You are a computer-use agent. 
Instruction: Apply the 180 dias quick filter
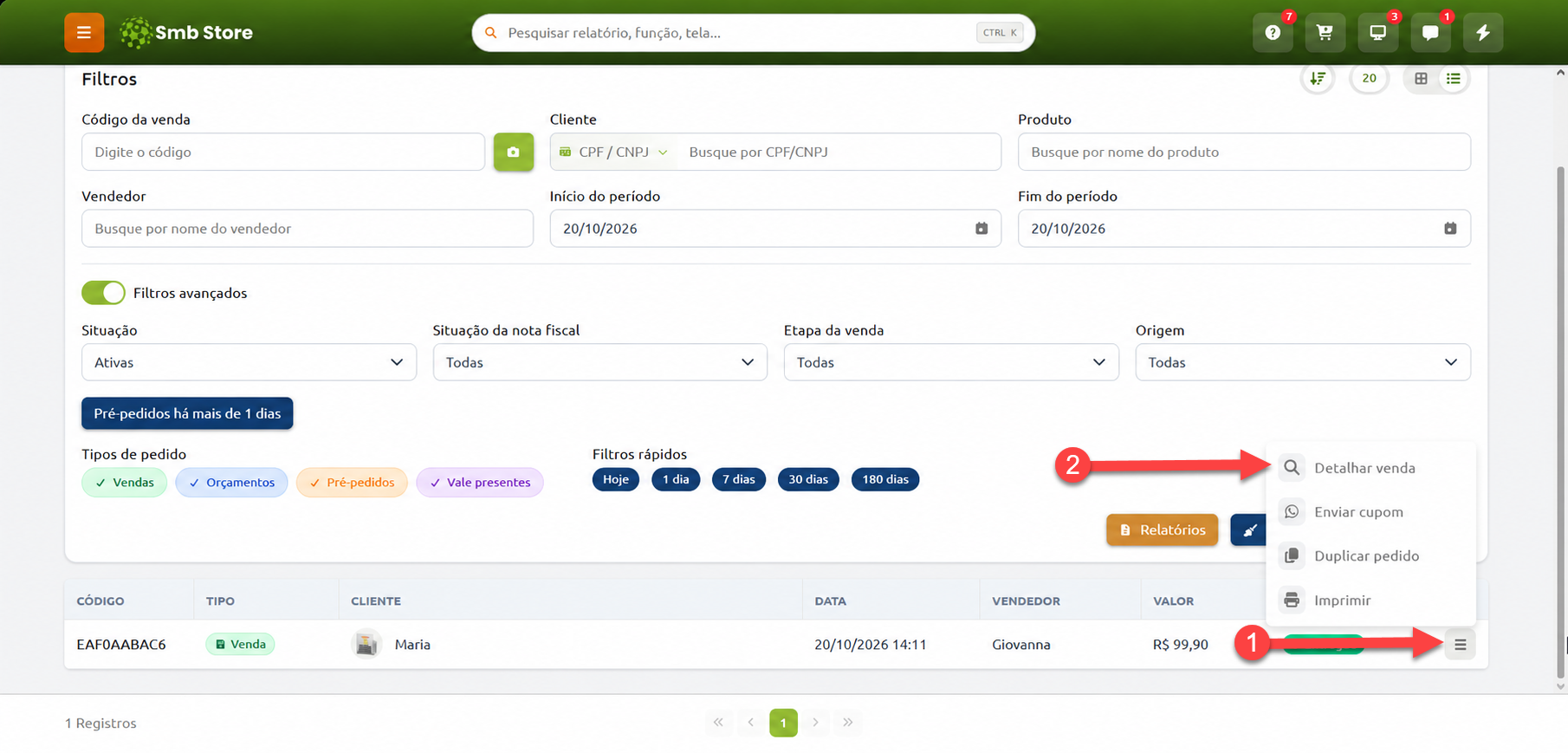click(885, 479)
